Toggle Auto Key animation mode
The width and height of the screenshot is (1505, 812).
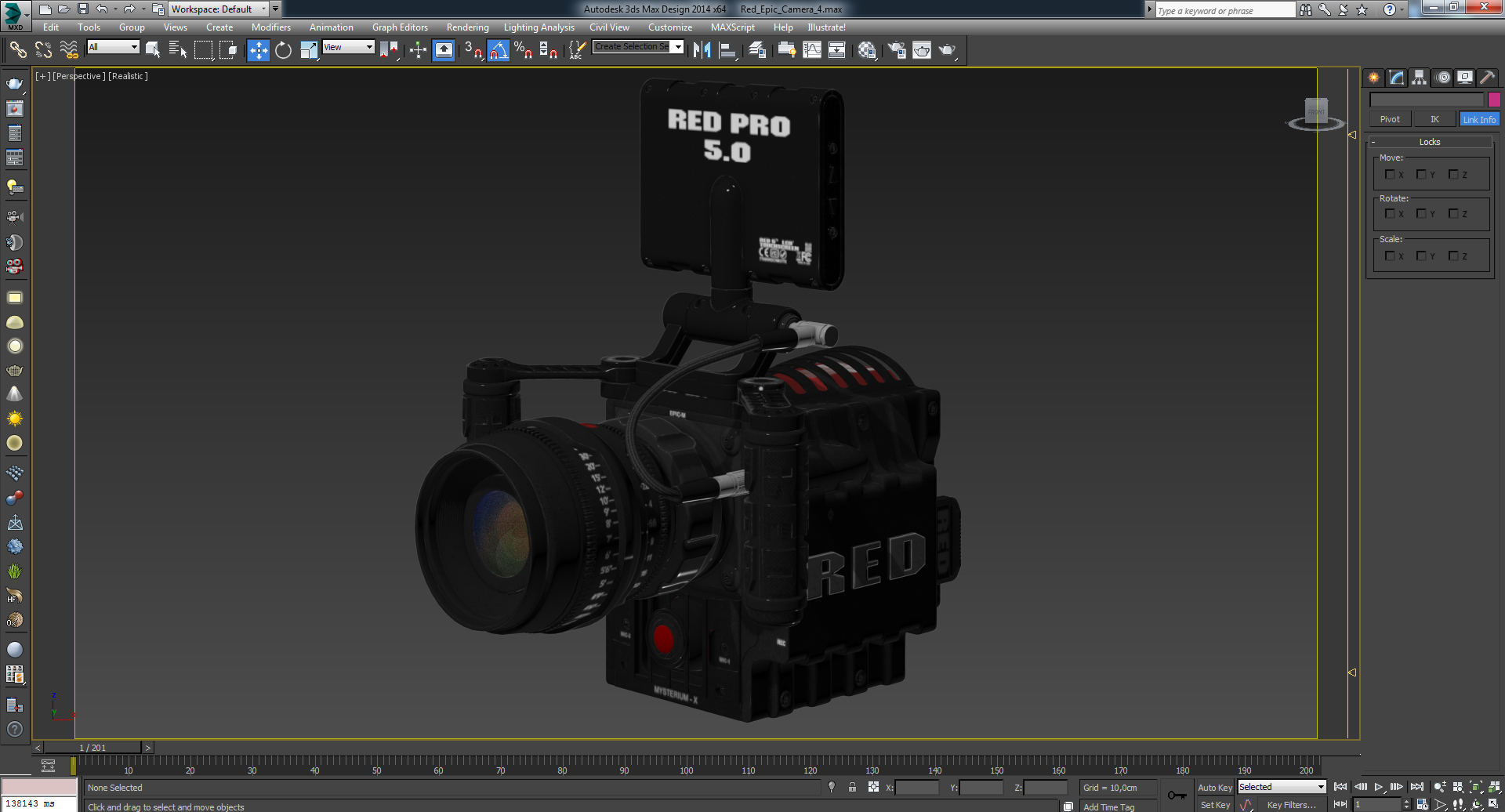pyautogui.click(x=1214, y=786)
